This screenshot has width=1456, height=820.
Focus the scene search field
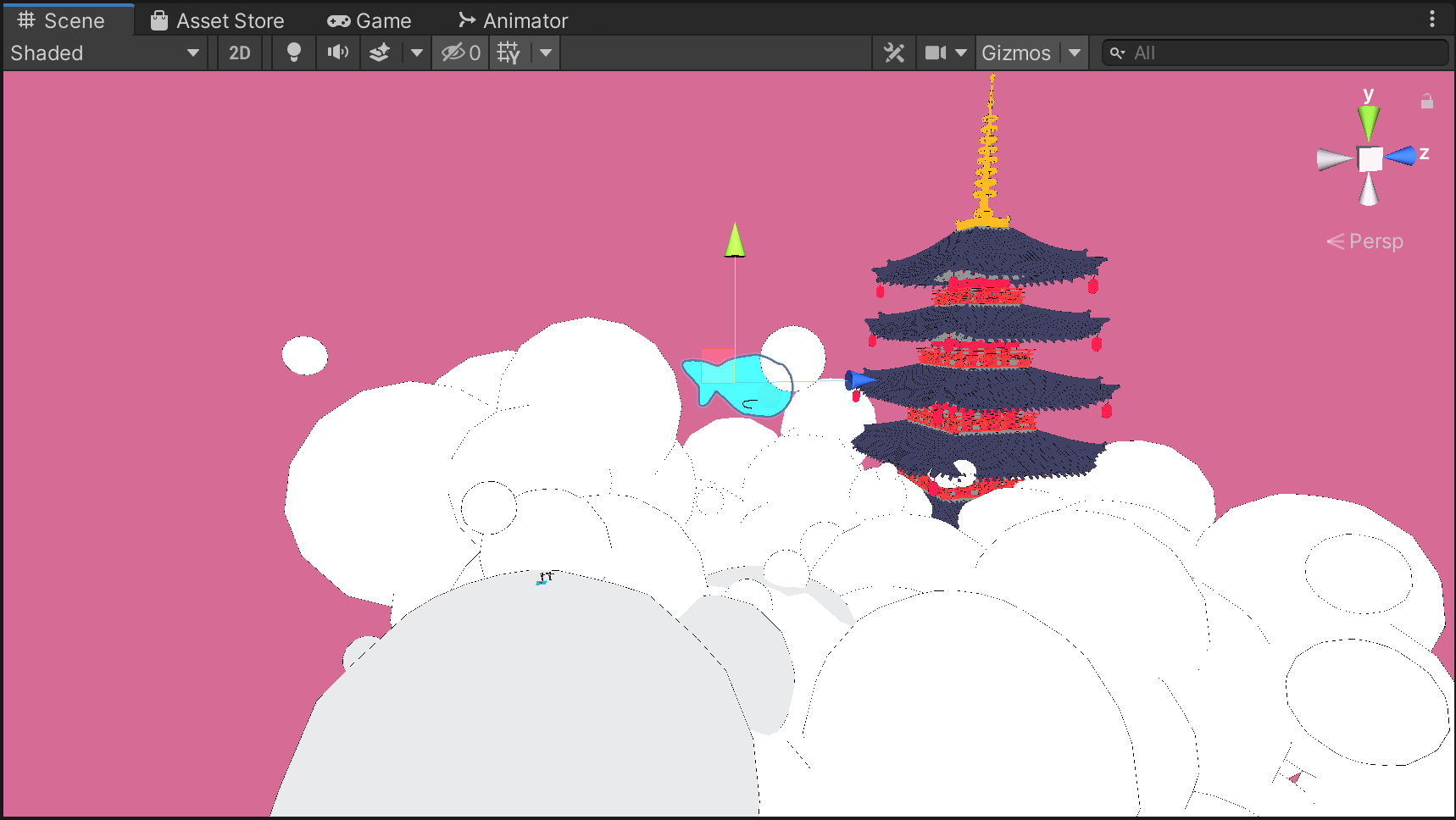(x=1275, y=53)
